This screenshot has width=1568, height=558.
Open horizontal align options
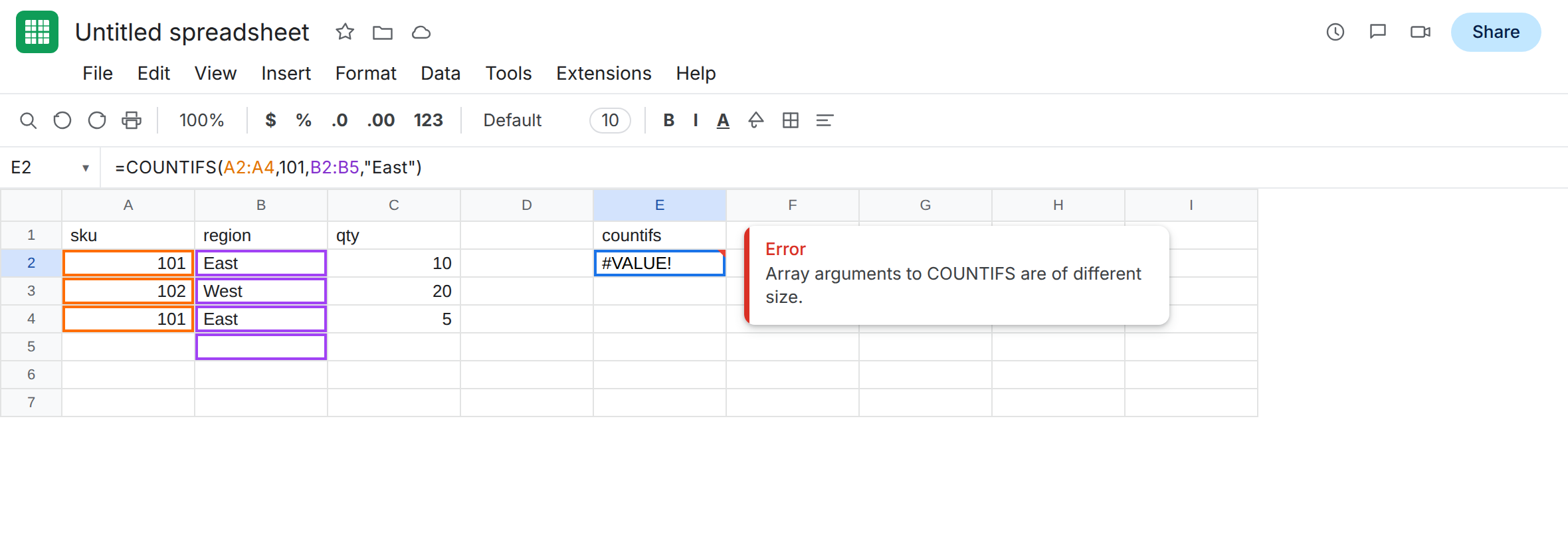point(825,120)
